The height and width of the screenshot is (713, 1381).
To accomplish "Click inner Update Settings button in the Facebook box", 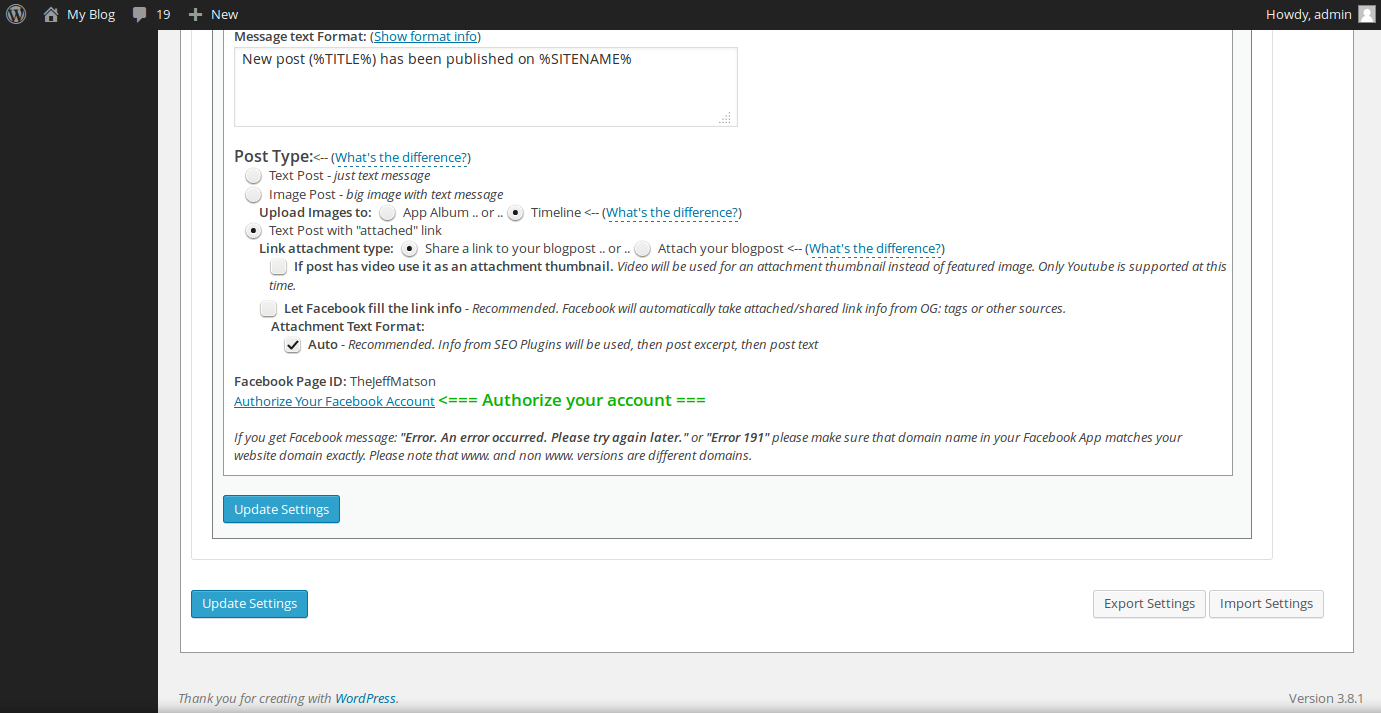I will coord(281,509).
